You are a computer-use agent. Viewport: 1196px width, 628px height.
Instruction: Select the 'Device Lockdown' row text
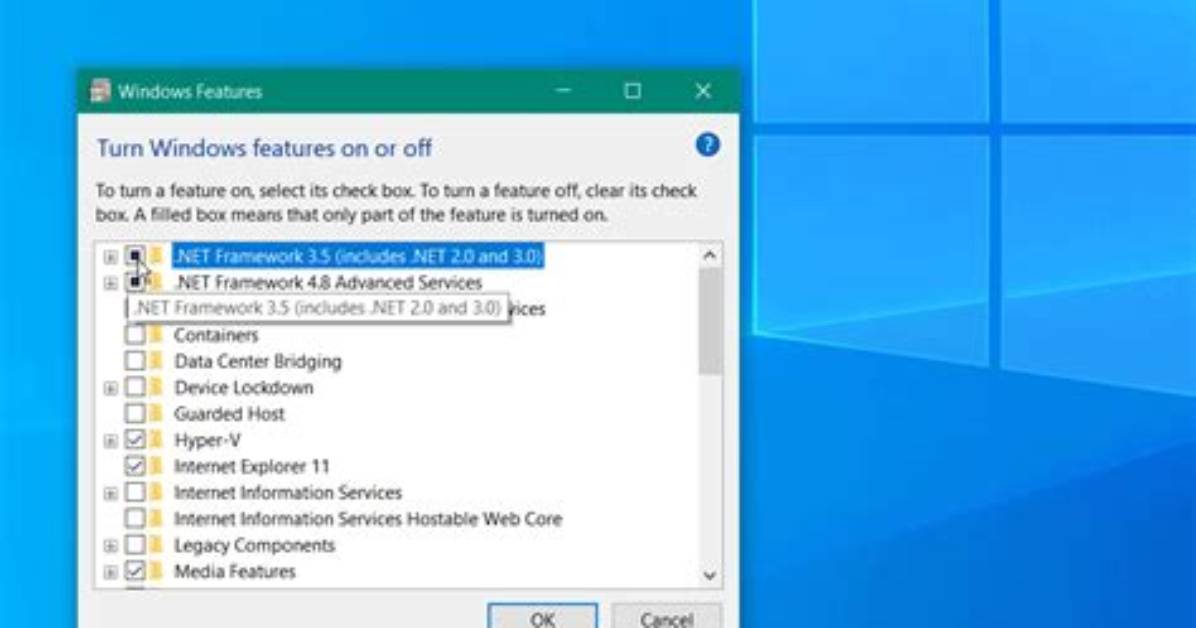pos(243,388)
